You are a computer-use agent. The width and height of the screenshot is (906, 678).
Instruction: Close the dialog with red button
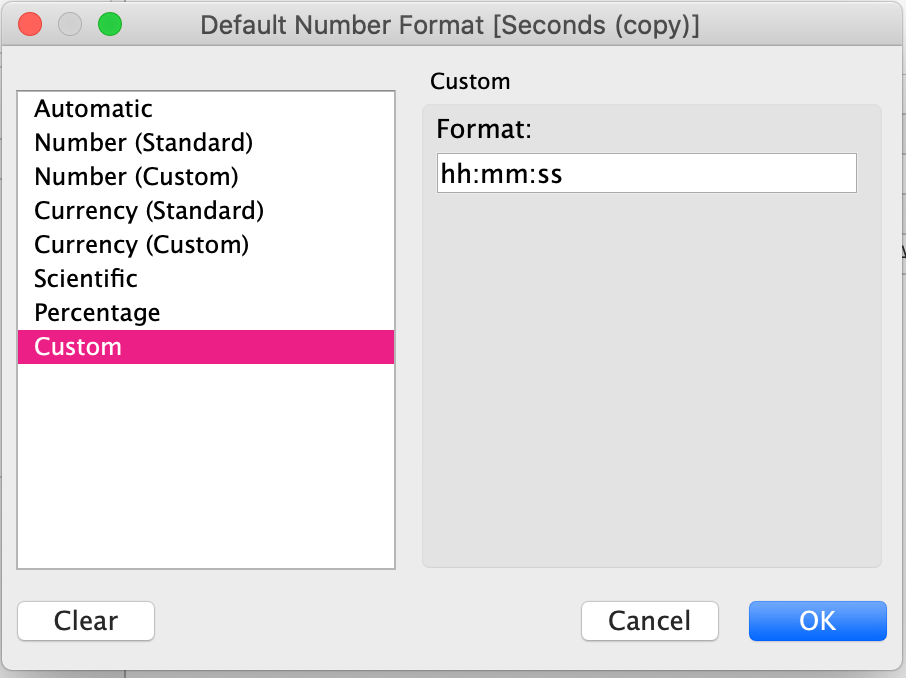tap(31, 25)
